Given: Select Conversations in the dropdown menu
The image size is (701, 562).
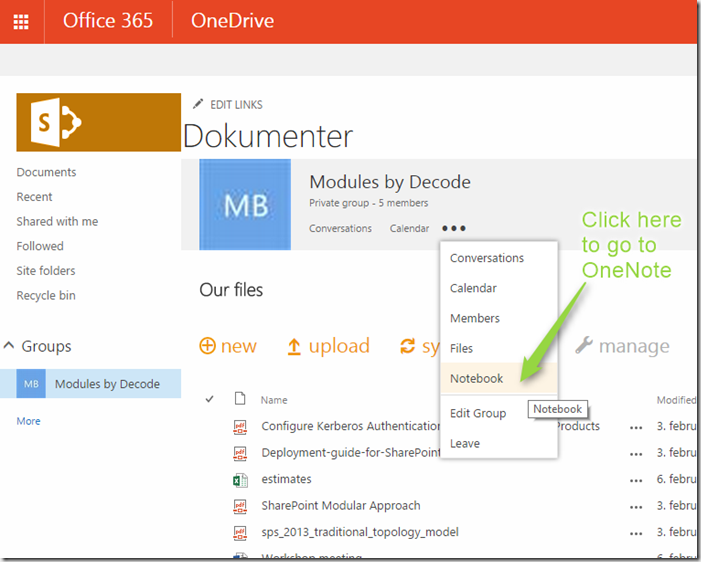Looking at the screenshot, I should coord(499,258).
